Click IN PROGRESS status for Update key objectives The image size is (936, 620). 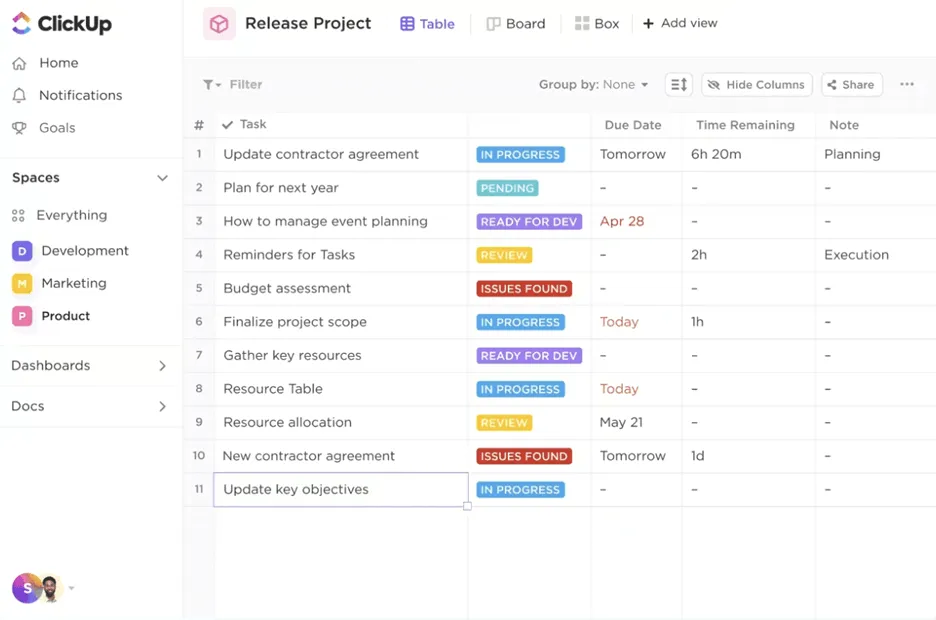[521, 490]
